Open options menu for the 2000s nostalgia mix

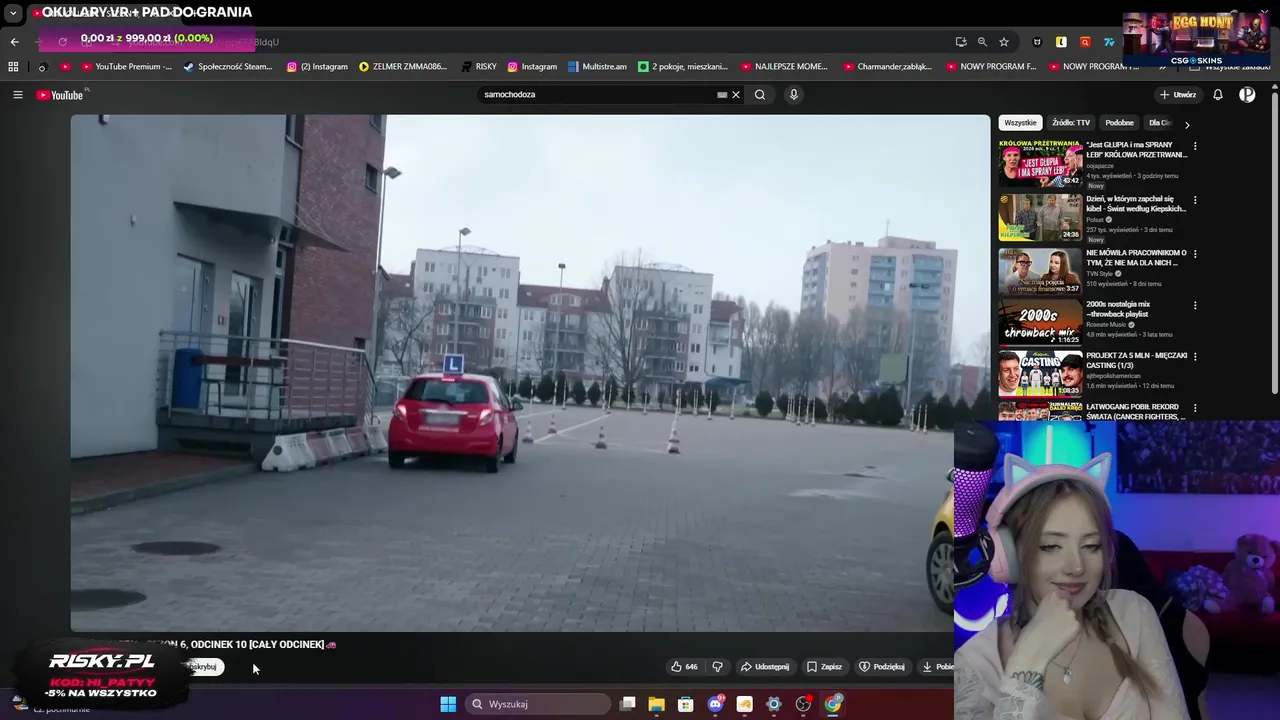pos(1195,306)
